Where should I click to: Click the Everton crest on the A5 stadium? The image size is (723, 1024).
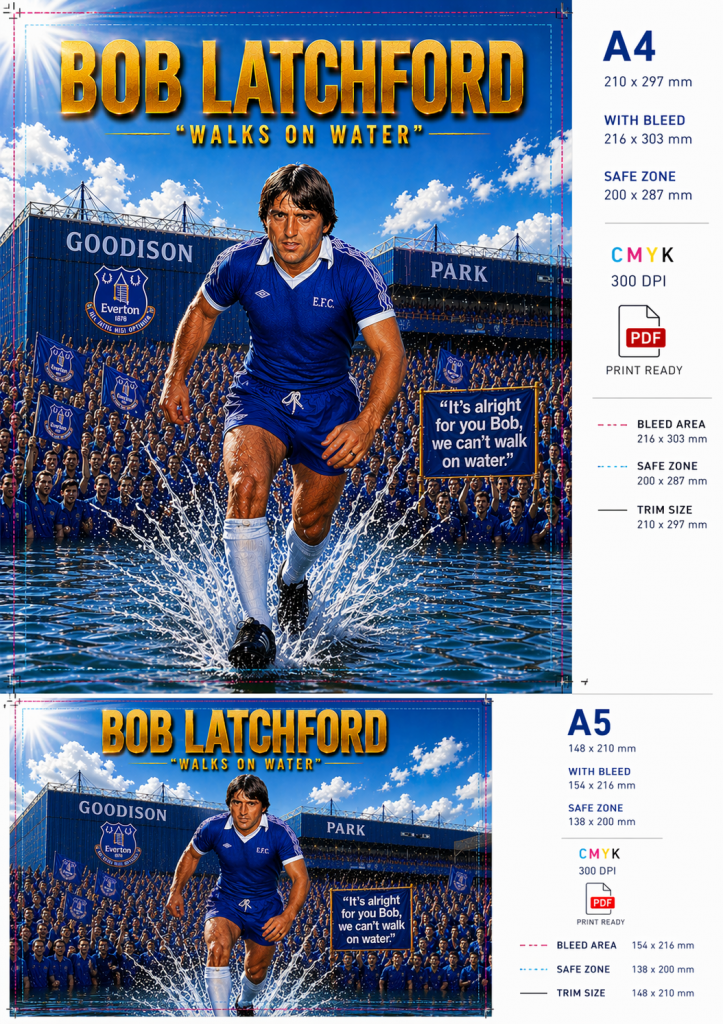[118, 844]
